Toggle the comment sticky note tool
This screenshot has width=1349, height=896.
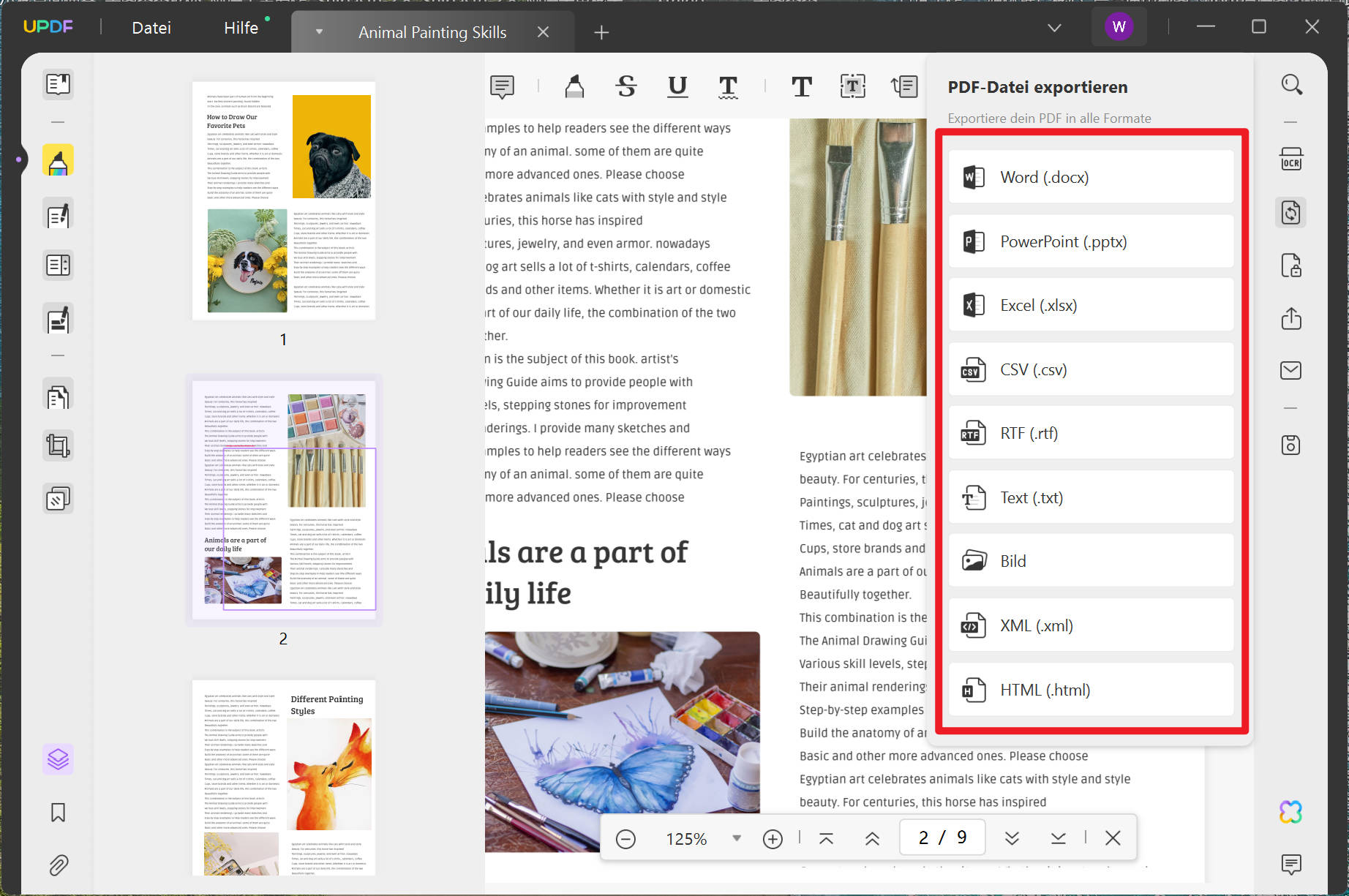(502, 86)
